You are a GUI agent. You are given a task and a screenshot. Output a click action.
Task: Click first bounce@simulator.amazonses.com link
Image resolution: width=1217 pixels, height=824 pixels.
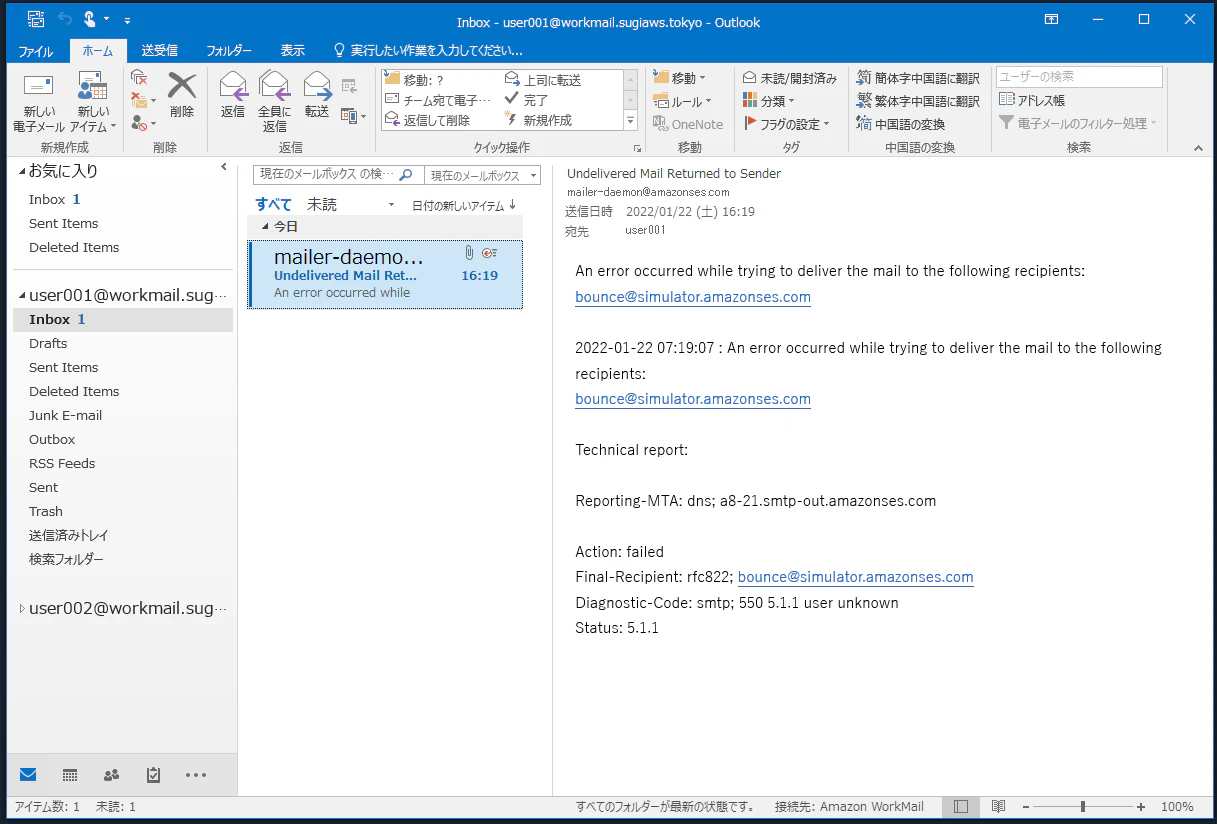tap(693, 297)
